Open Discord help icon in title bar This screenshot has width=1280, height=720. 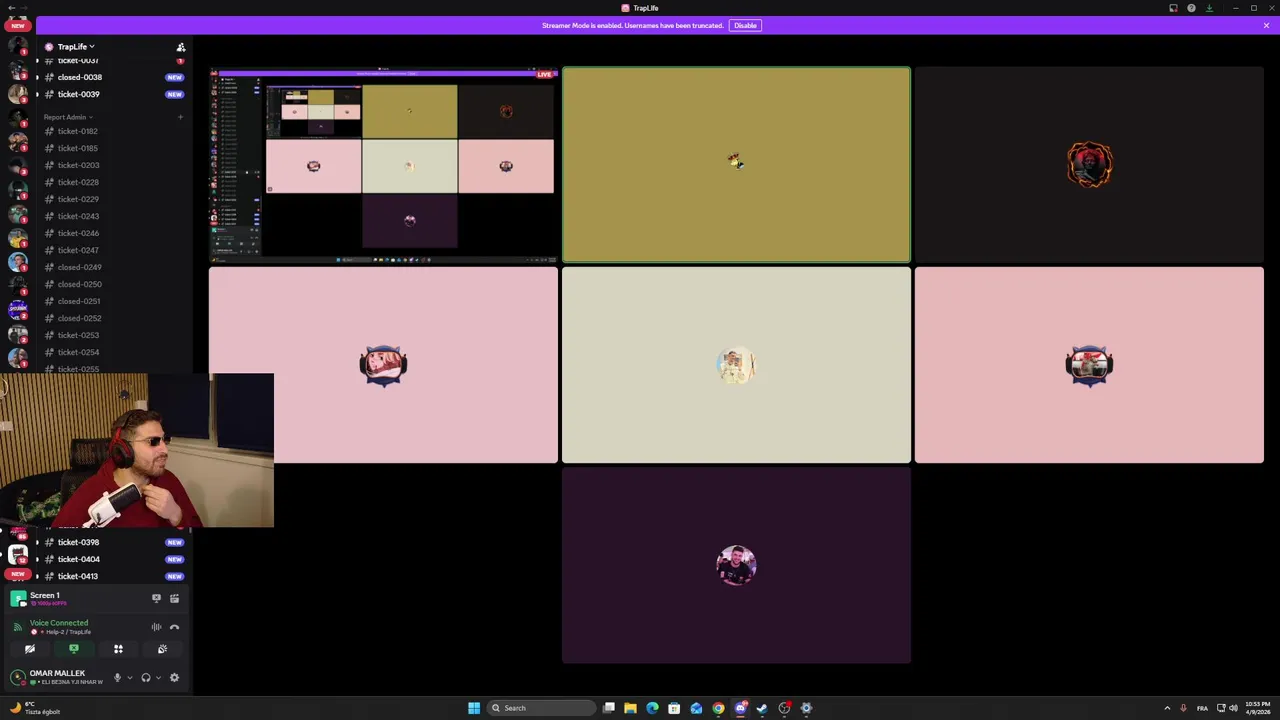[1191, 8]
